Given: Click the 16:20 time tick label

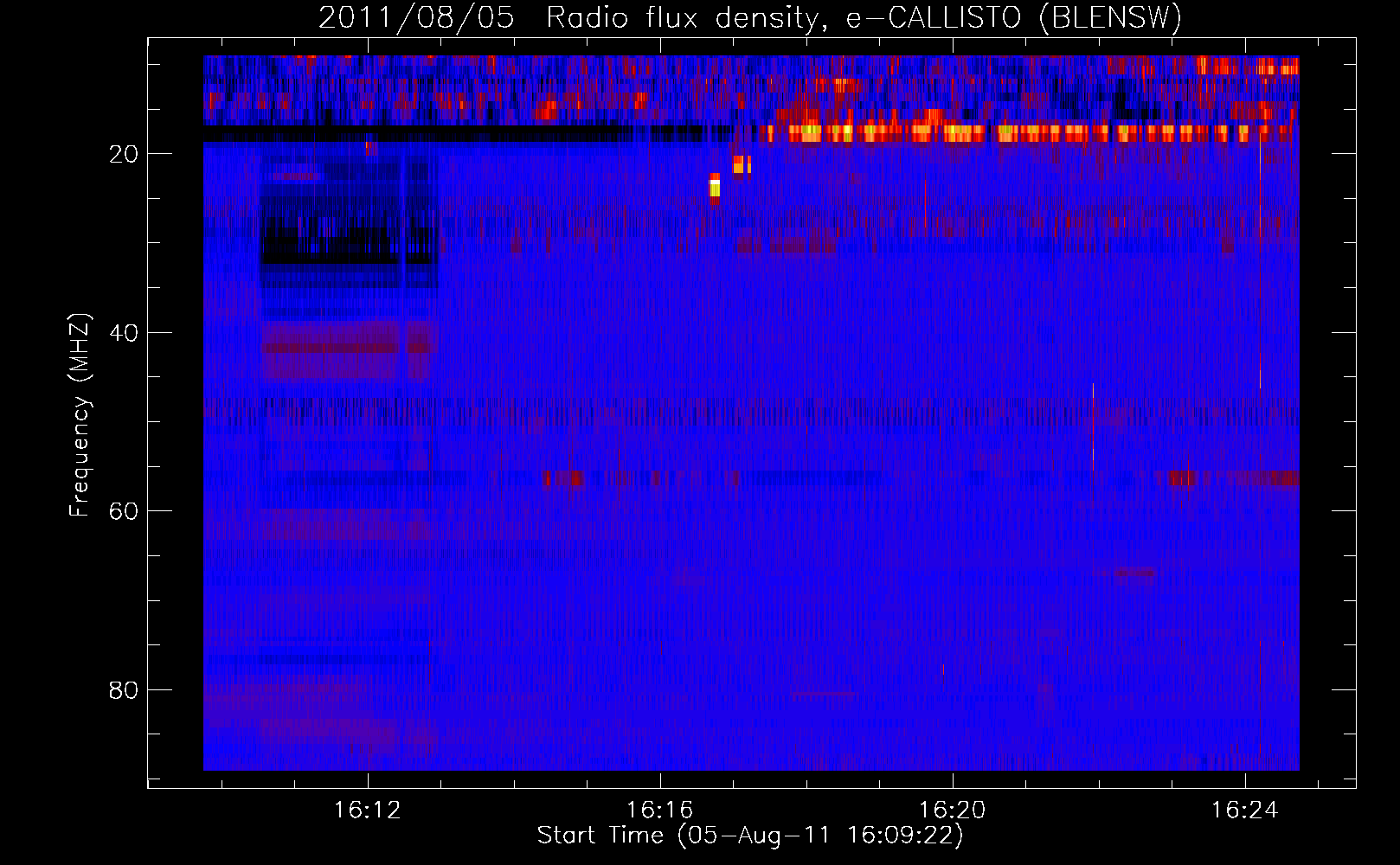Looking at the screenshot, I should (953, 811).
